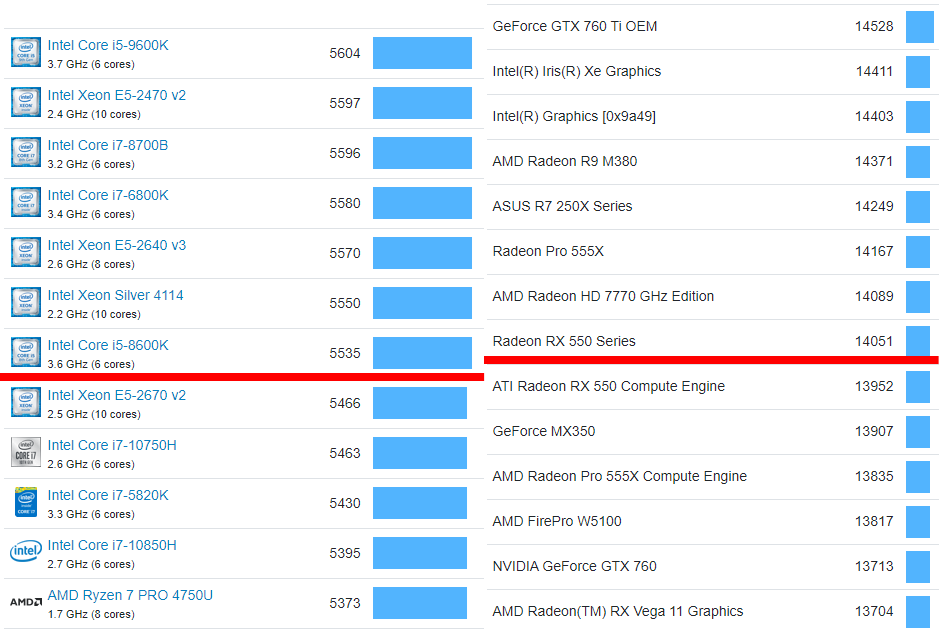943x634 pixels.
Task: Click the score bar for GeForce GTX 760 Ti OEM
Action: pos(920,26)
